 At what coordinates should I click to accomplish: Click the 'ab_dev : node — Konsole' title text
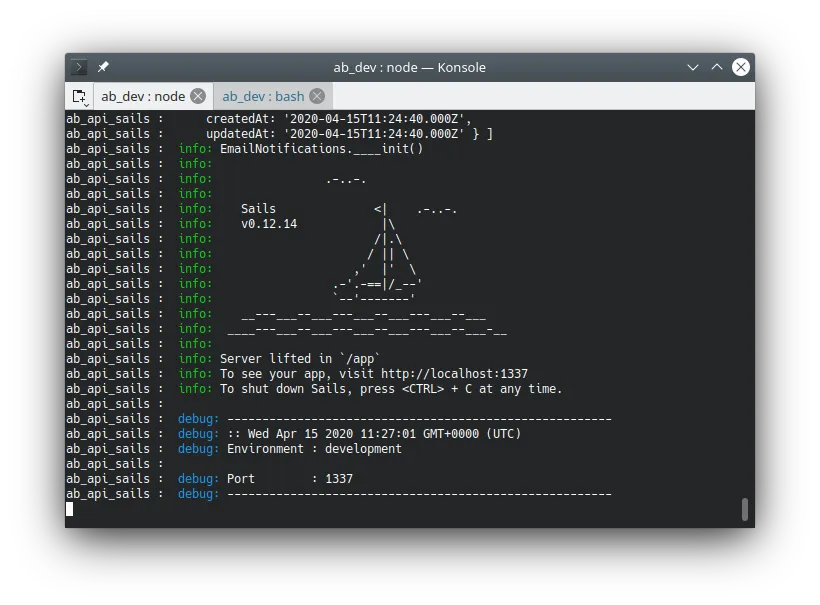point(409,67)
